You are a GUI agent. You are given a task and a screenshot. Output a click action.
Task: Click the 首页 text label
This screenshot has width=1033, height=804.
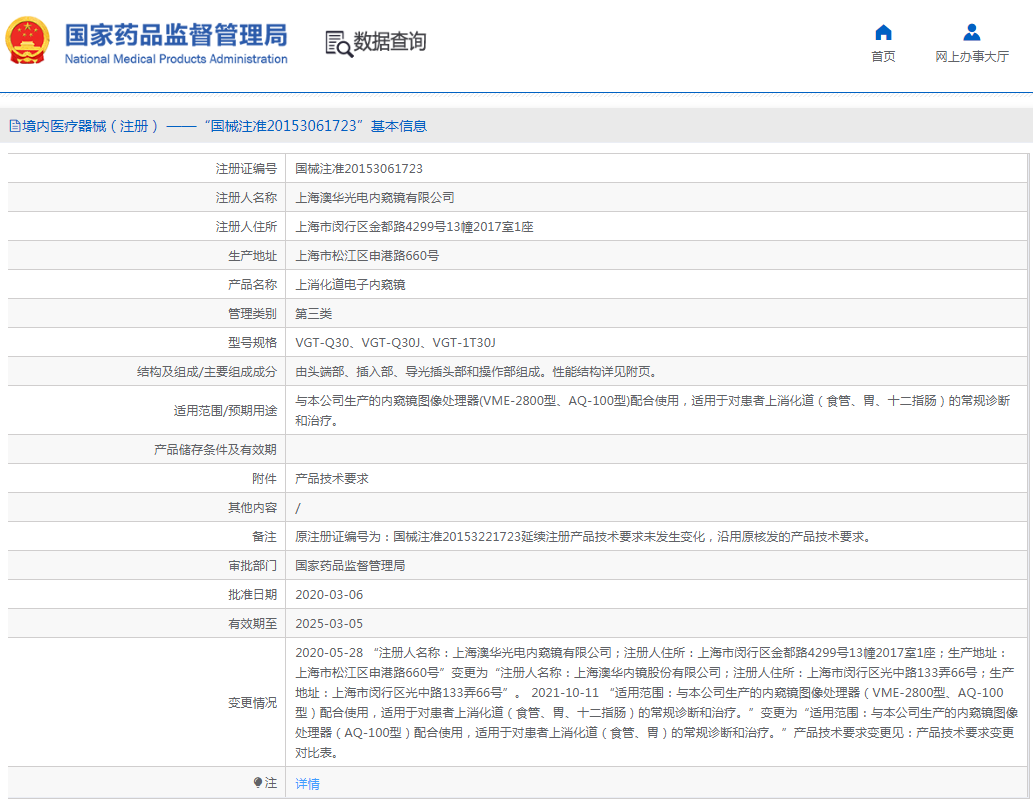(x=883, y=57)
